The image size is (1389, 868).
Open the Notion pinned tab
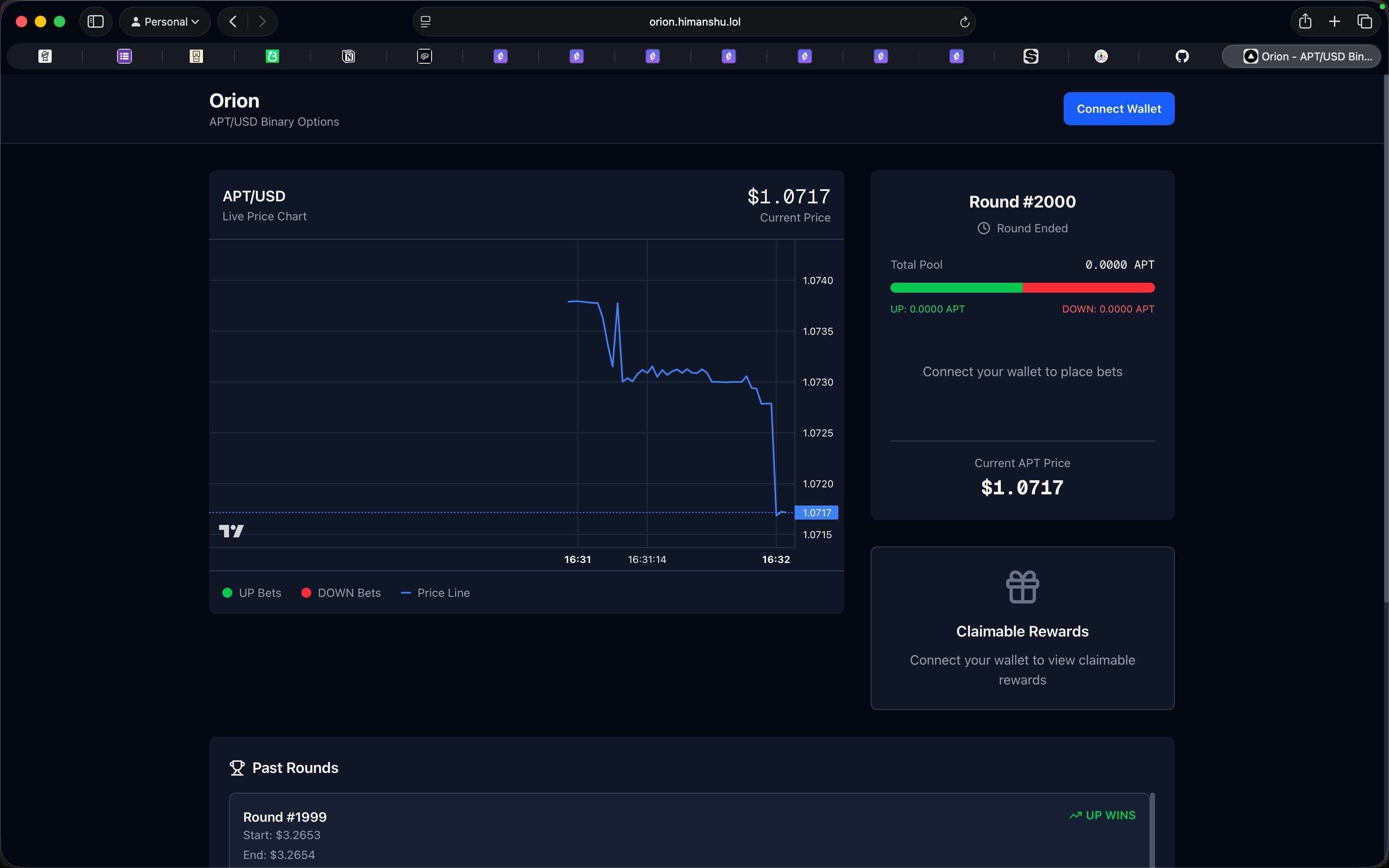348,56
